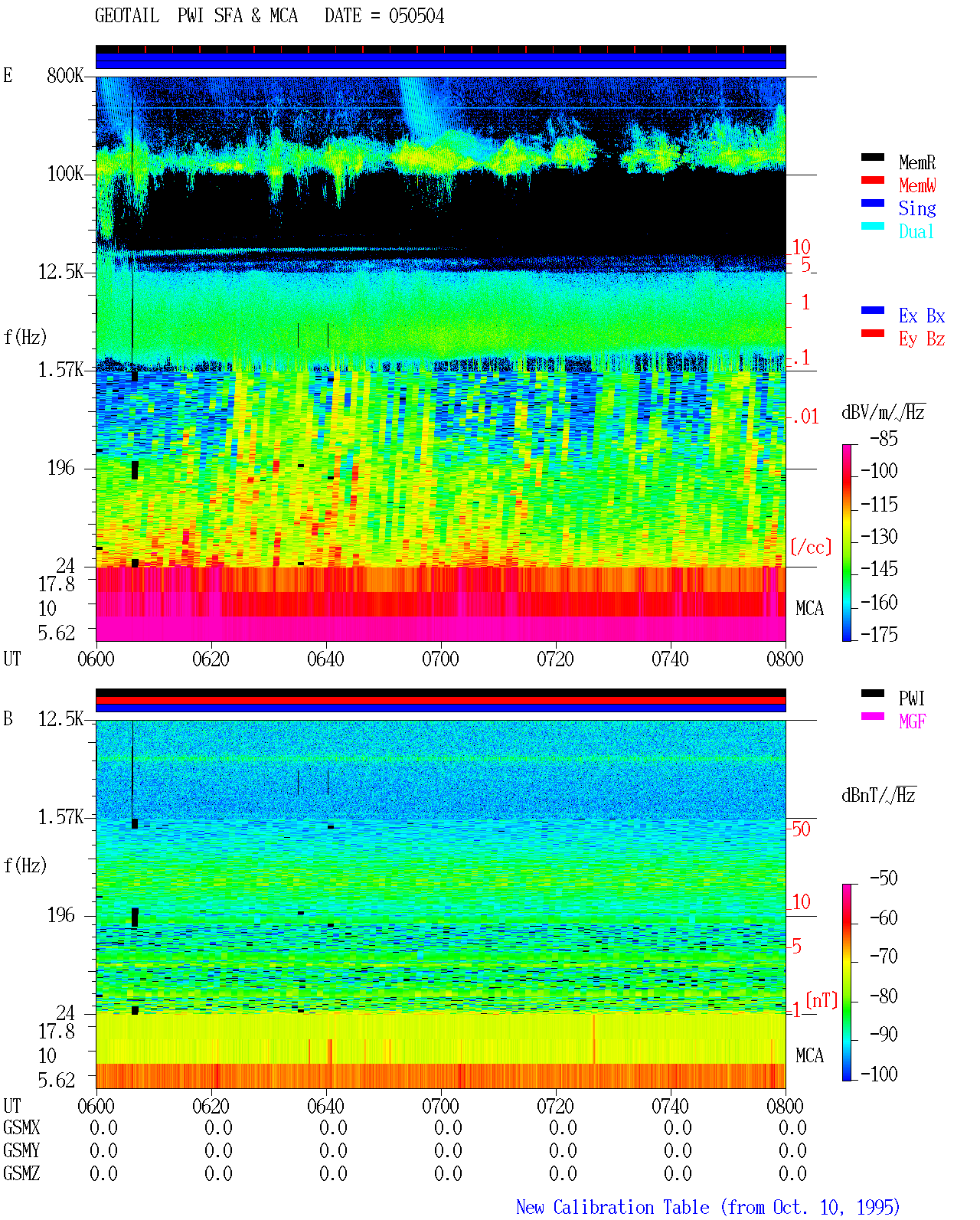The image size is (980, 1220).
Task: Click the "New Calibration Table" note
Action: (x=612, y=1208)
